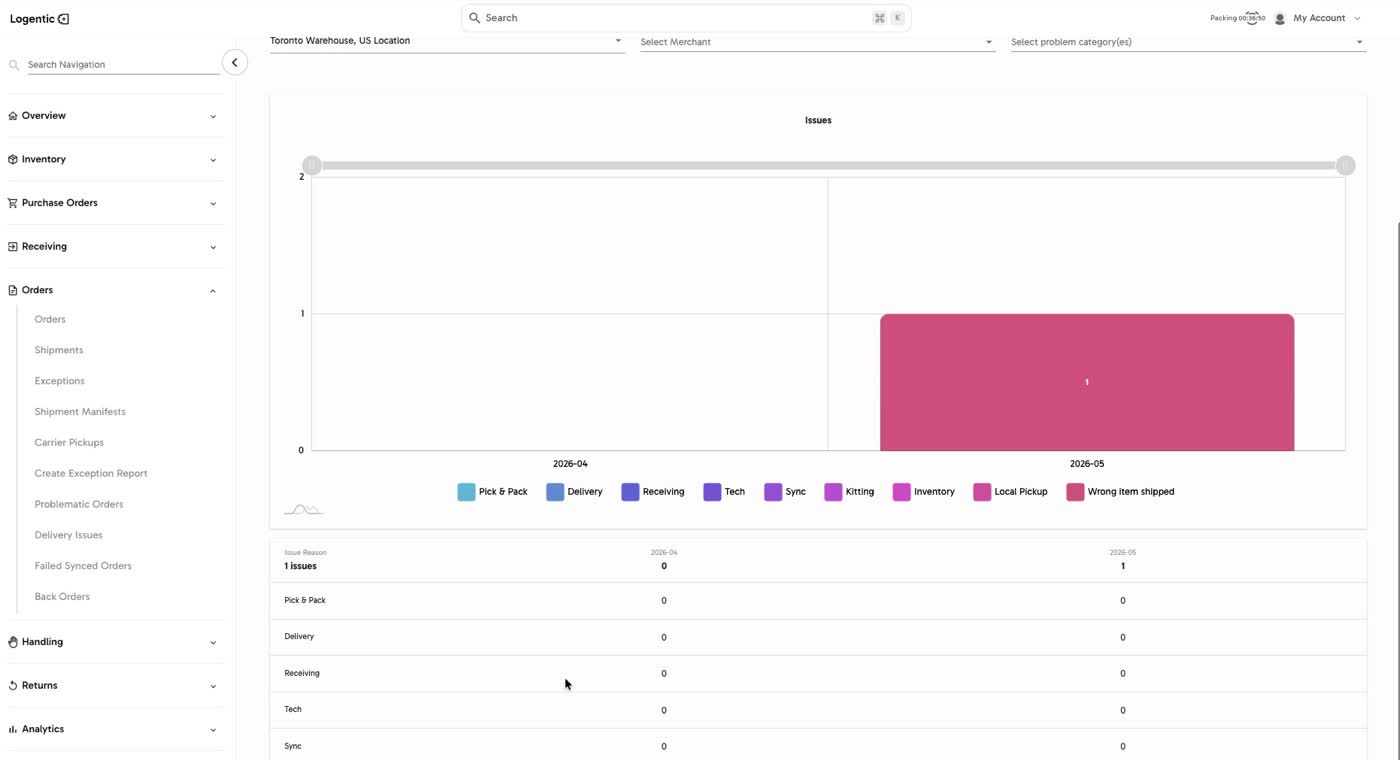The width and height of the screenshot is (1400, 760).
Task: Go to Back Orders page
Action: 62,597
